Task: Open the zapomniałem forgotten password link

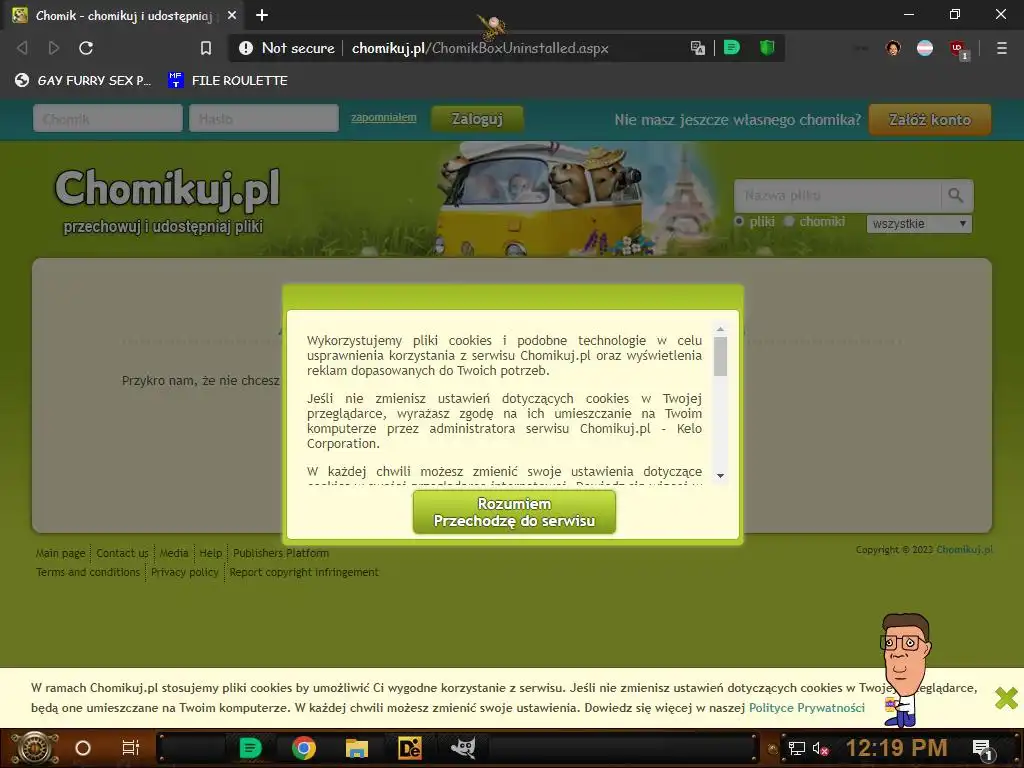Action: pos(383,118)
